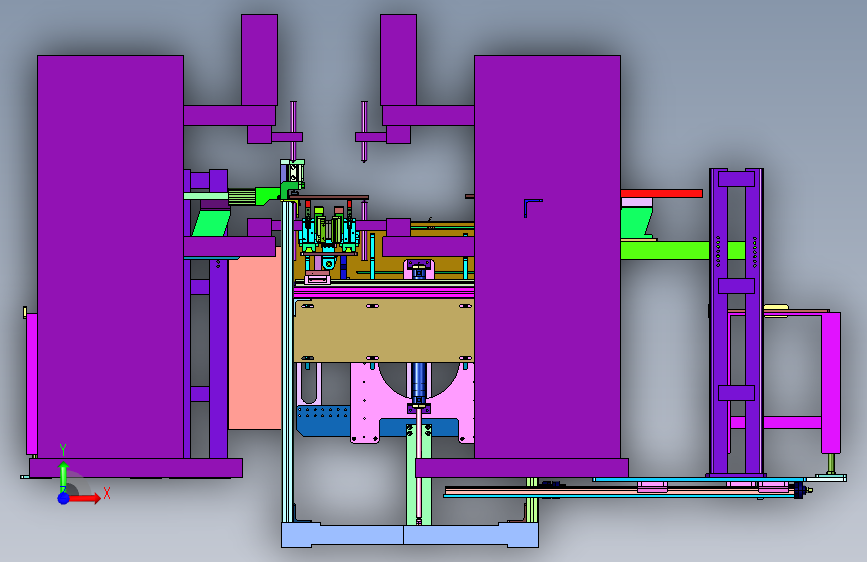
Task: Click the red X axis arrow of the triad
Action: pos(85,498)
